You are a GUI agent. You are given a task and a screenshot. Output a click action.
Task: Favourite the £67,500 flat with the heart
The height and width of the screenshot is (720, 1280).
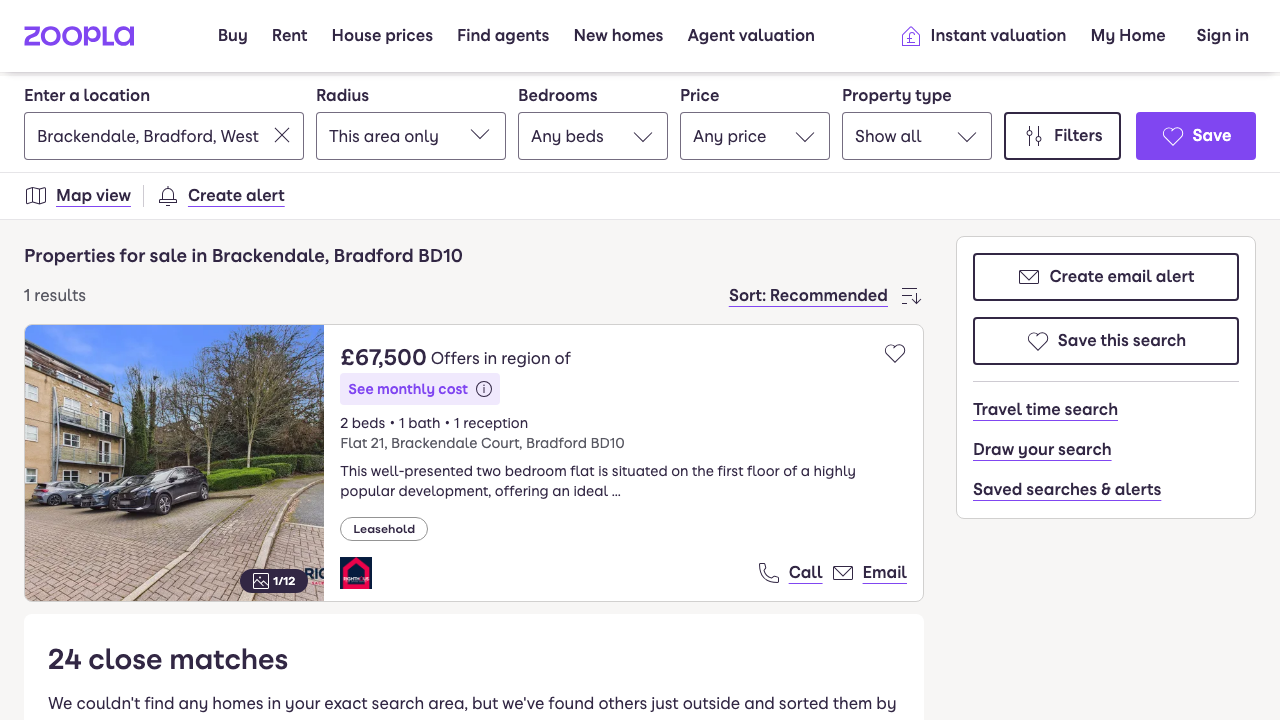tap(895, 353)
